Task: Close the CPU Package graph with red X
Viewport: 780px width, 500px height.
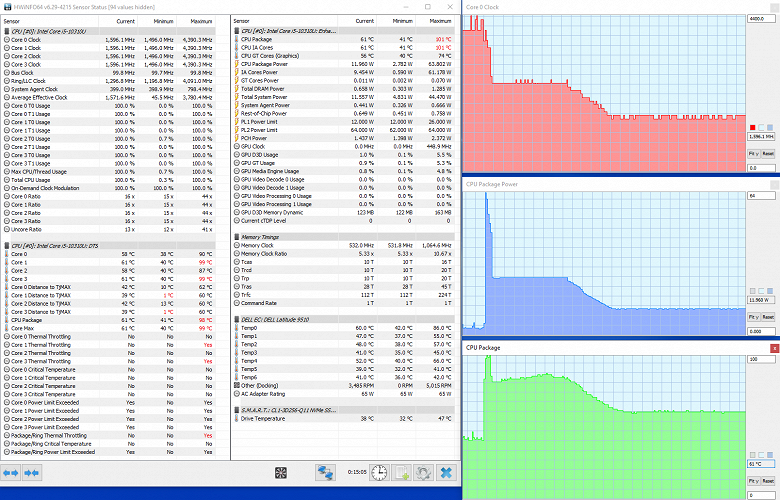Action: (x=775, y=348)
